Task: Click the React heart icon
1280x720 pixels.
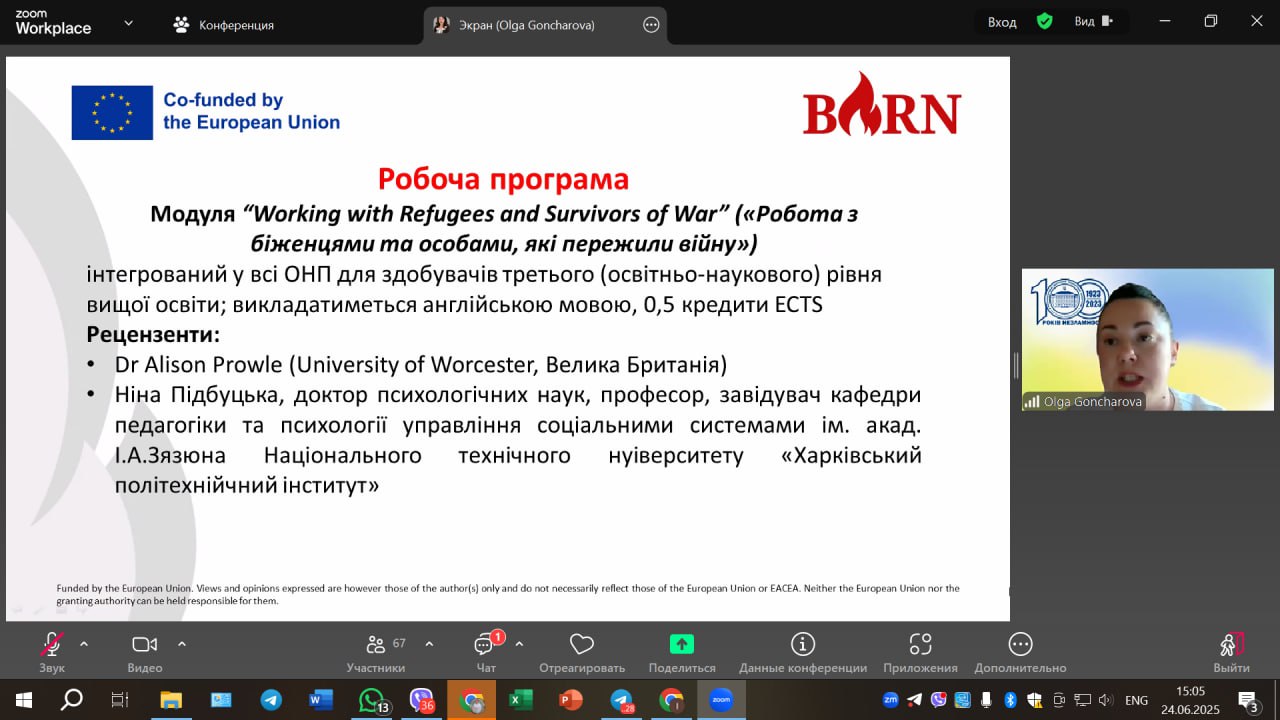Action: [x=581, y=651]
